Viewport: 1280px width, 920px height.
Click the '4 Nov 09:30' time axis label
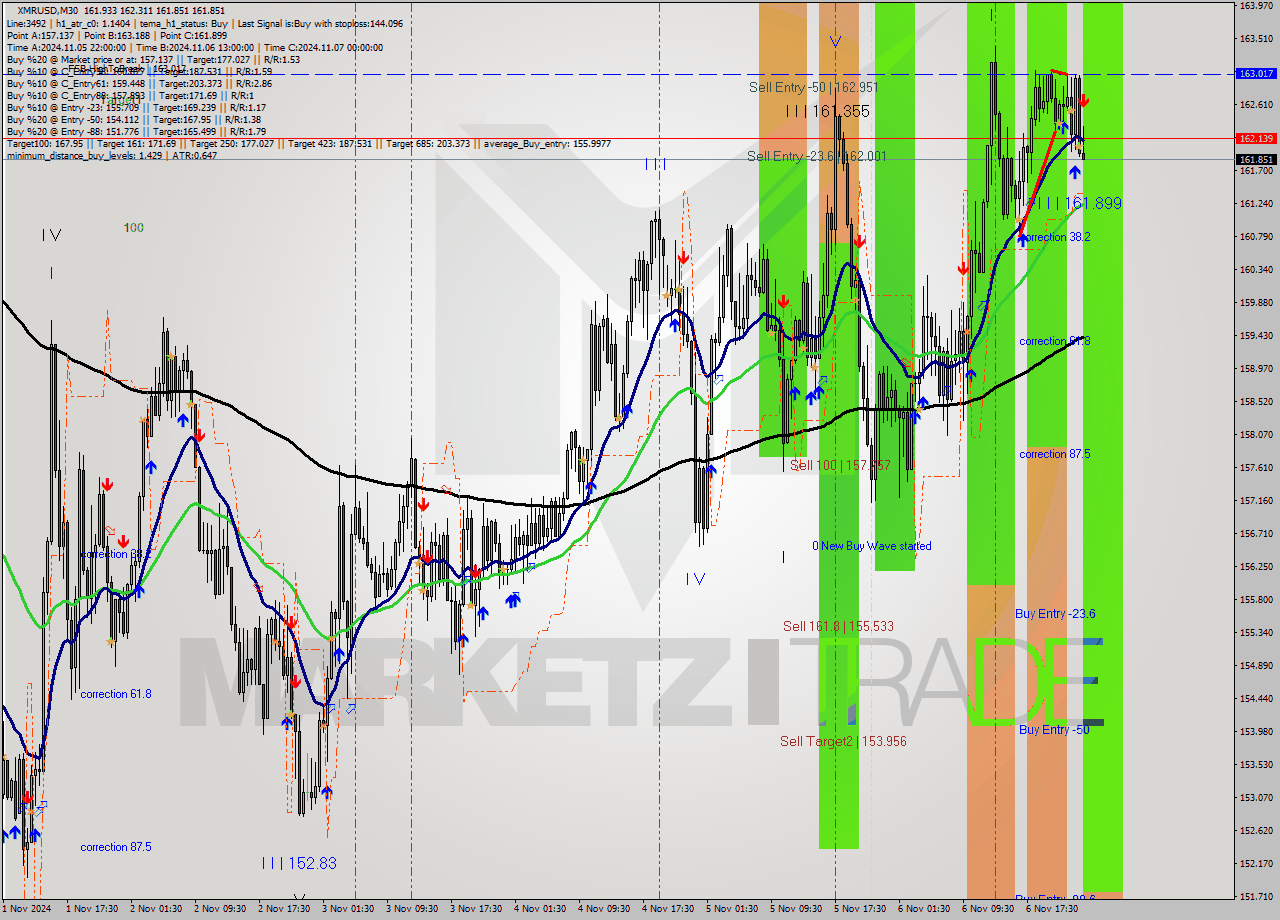coord(604,909)
